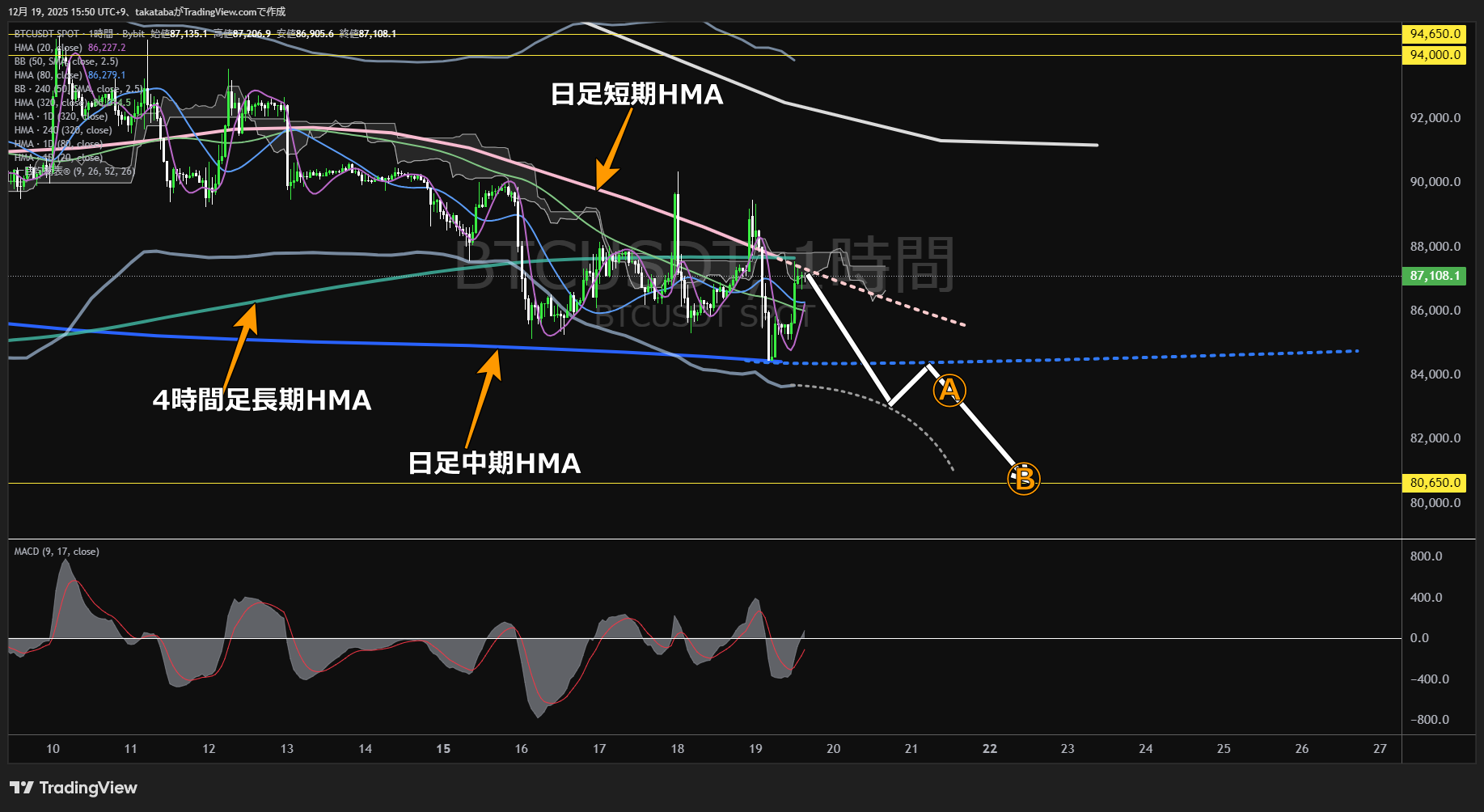The image size is (1484, 812).
Task: Select the 80,650.0 horizontal line price label
Action: coord(1434,483)
